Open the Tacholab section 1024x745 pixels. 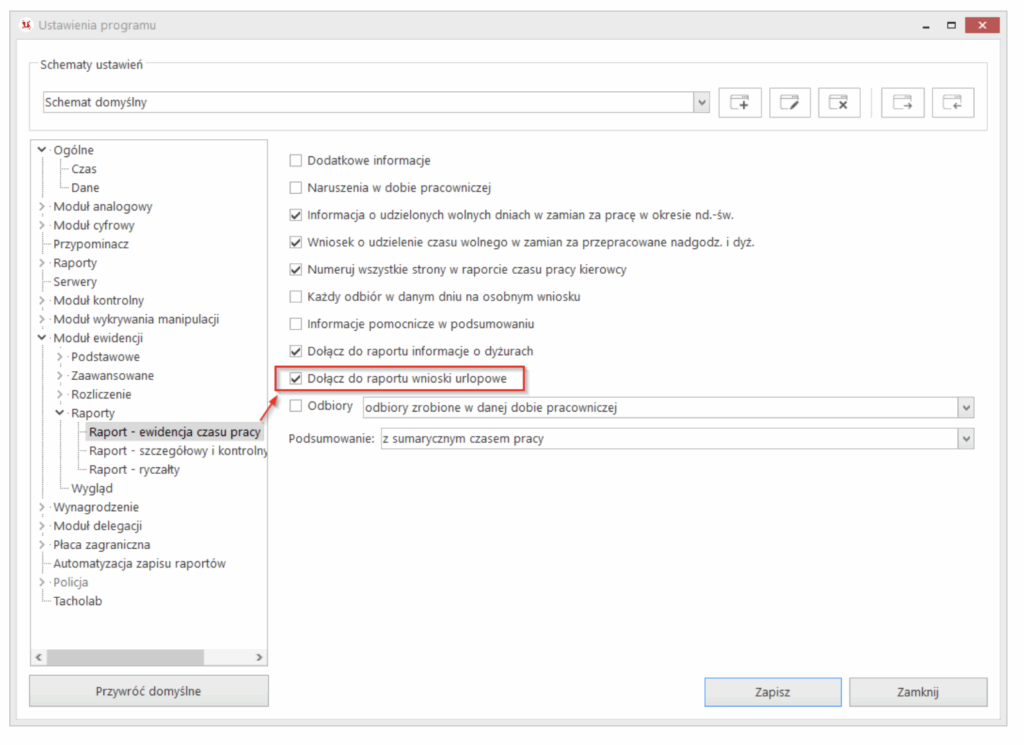[77, 600]
